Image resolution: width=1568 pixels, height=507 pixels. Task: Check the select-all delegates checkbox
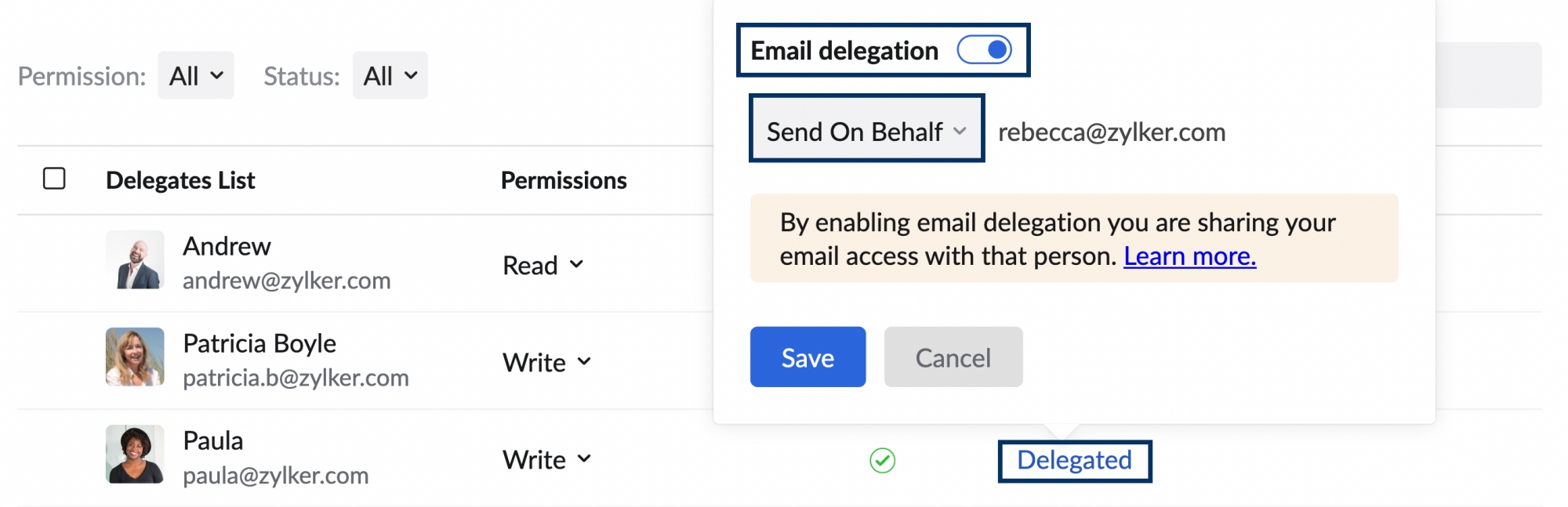pos(54,179)
